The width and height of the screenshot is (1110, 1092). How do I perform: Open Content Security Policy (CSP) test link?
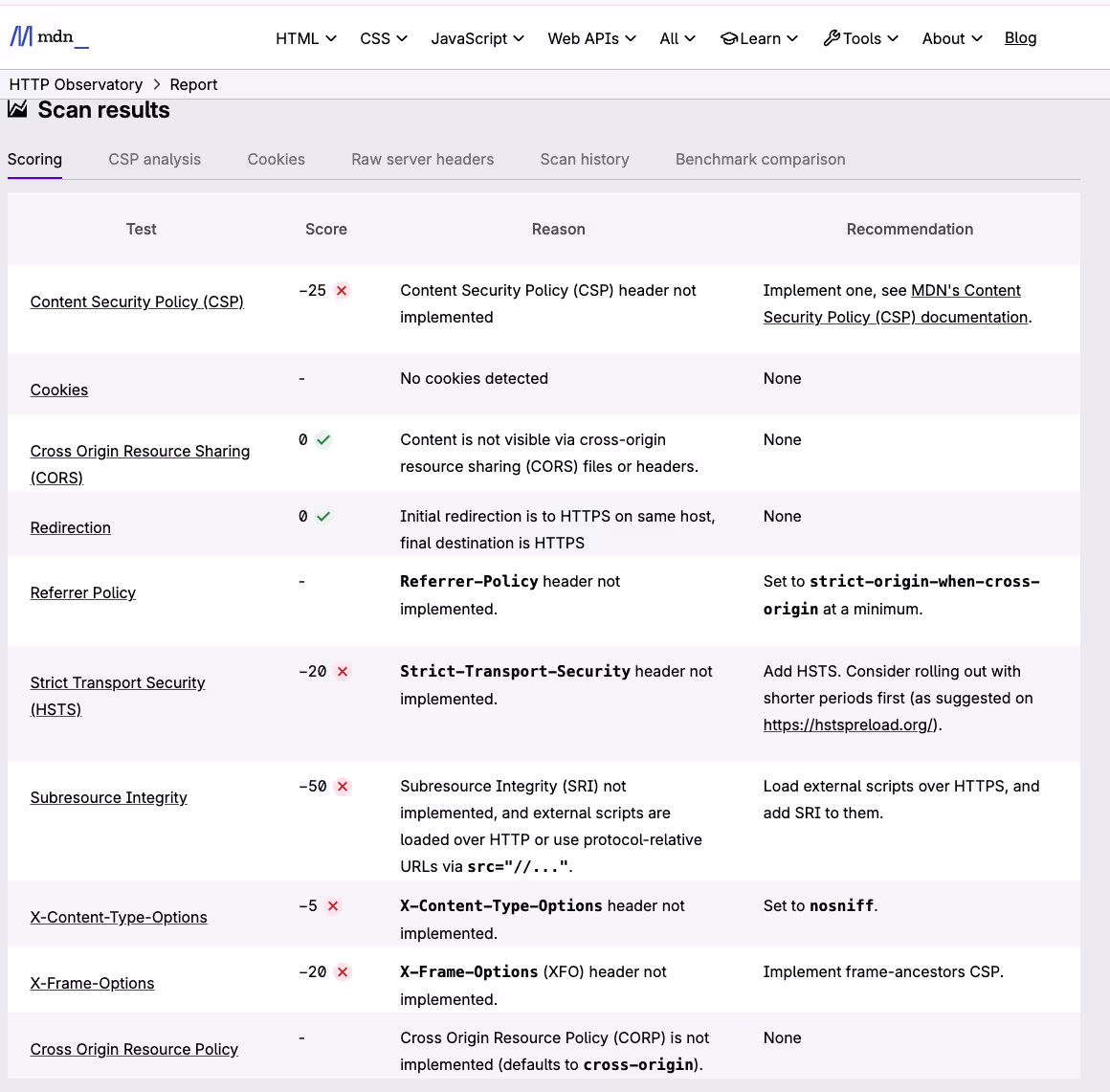[x=137, y=301]
